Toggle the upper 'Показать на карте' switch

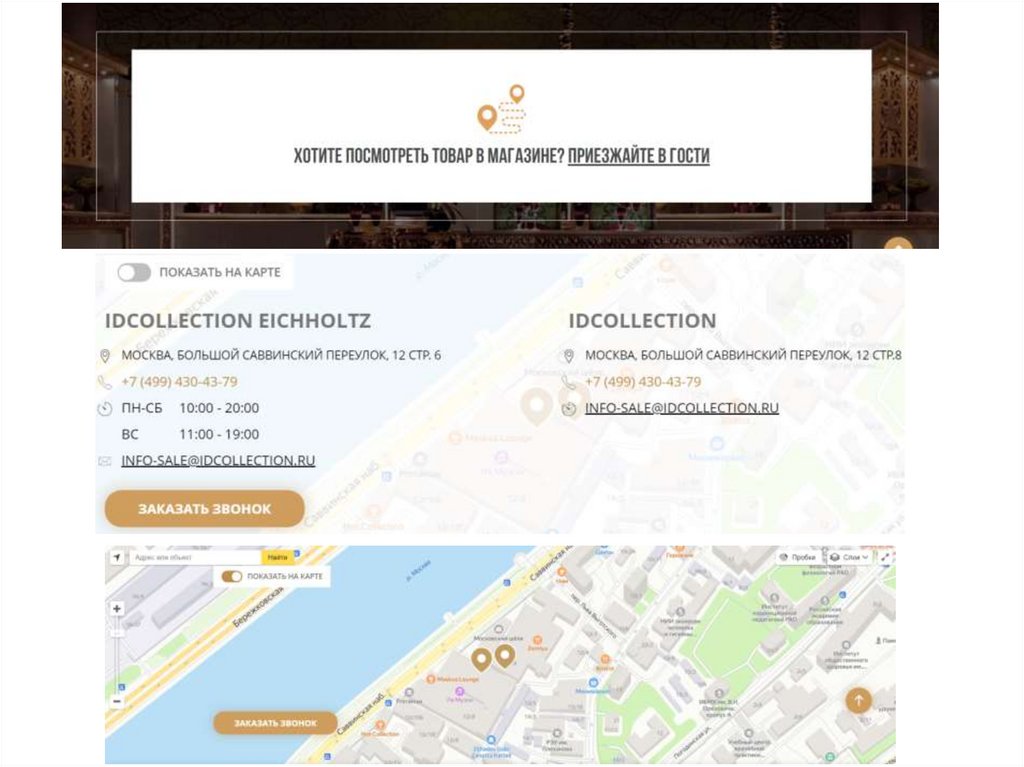[x=134, y=272]
